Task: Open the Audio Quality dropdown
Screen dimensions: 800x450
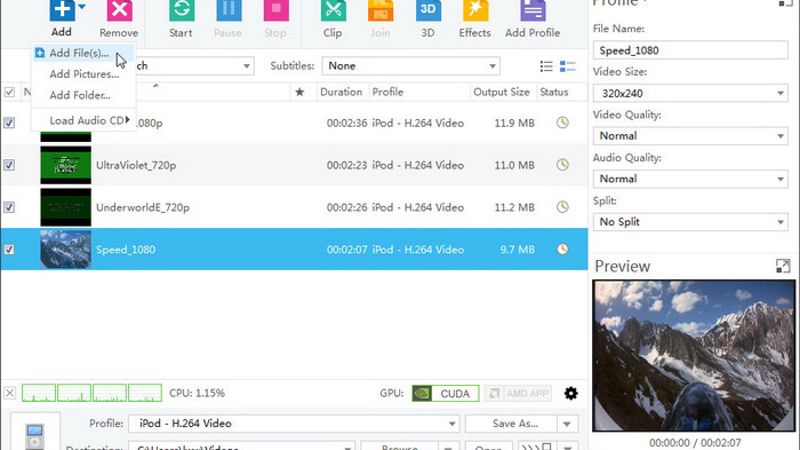Action: pyautogui.click(x=690, y=179)
